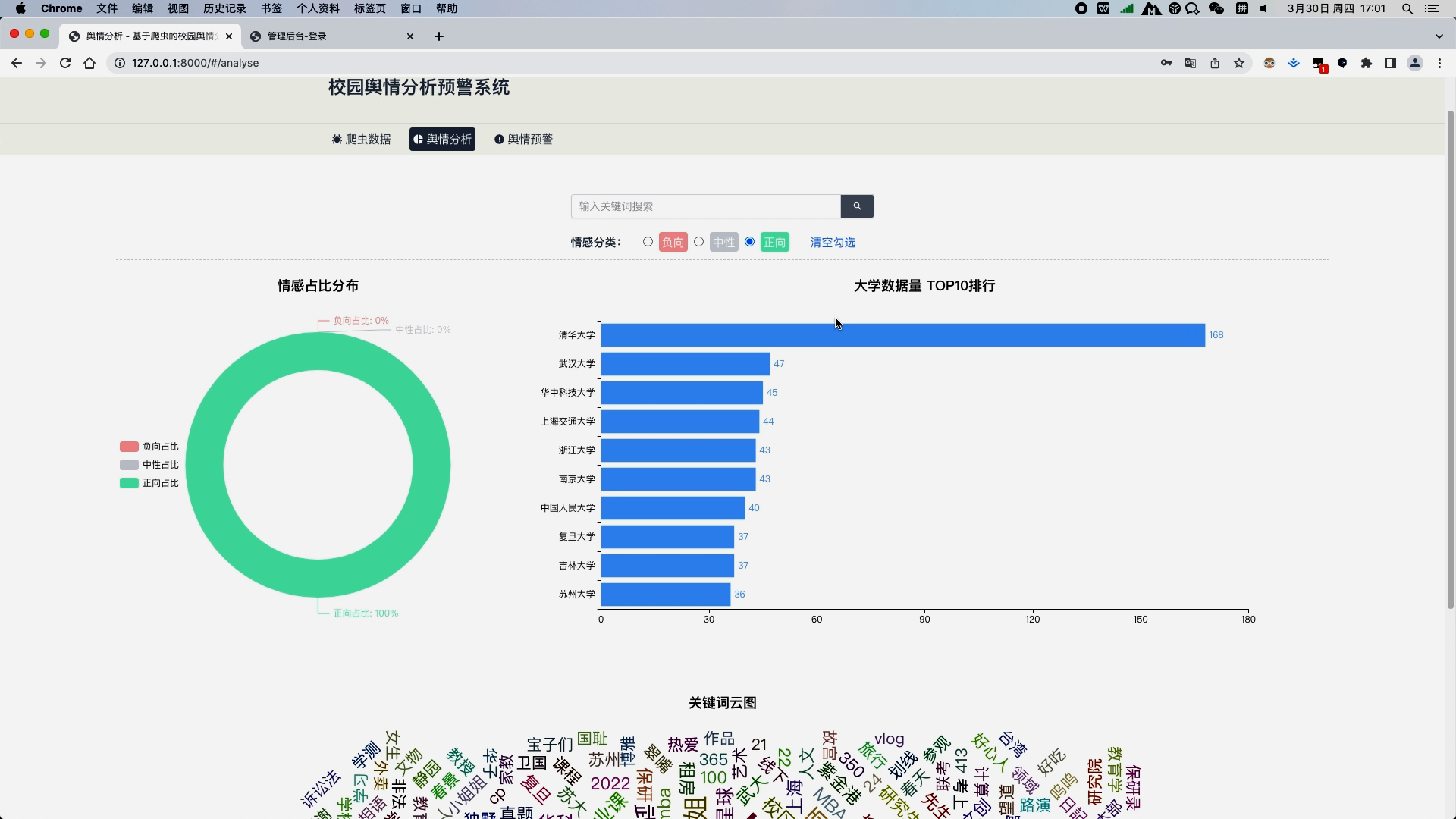The image size is (1456, 819).
Task: Click the 清空勾选 link
Action: [833, 243]
